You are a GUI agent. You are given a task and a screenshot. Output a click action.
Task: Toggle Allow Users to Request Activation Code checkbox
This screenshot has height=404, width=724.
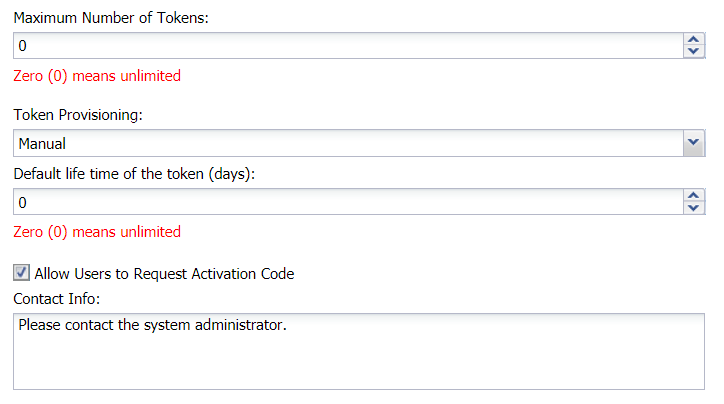point(21,272)
